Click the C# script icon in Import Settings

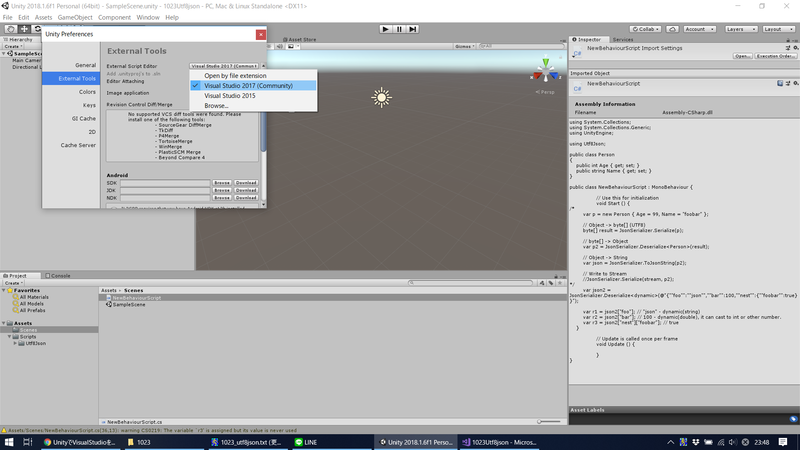[578, 53]
